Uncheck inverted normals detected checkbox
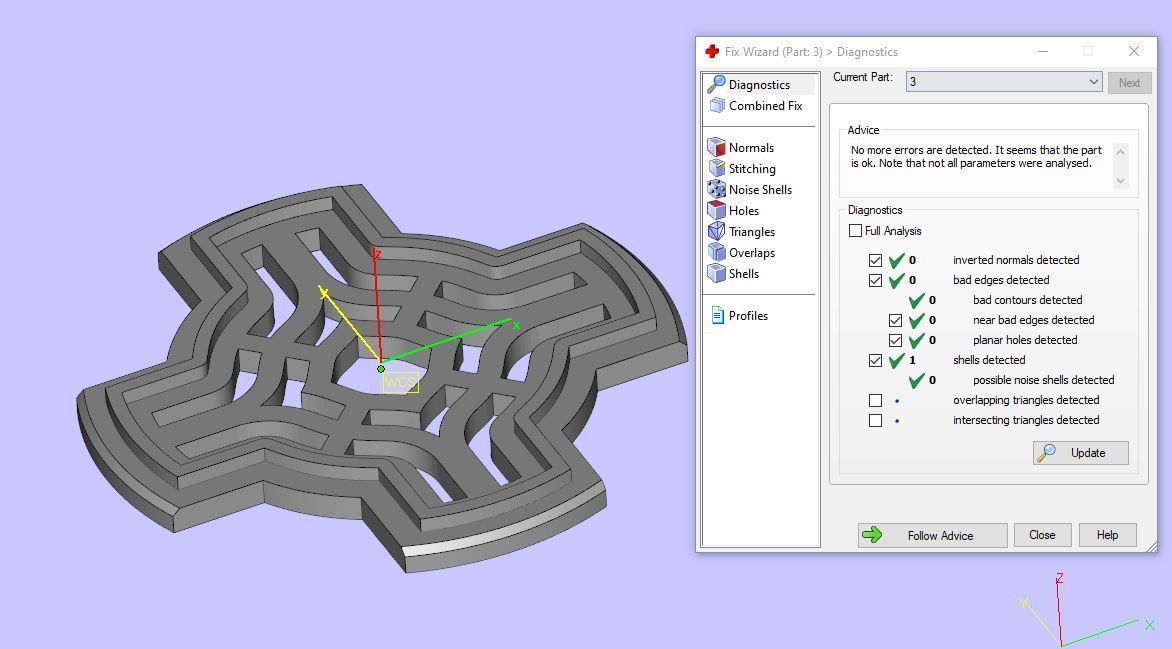1172x649 pixels. [x=875, y=260]
